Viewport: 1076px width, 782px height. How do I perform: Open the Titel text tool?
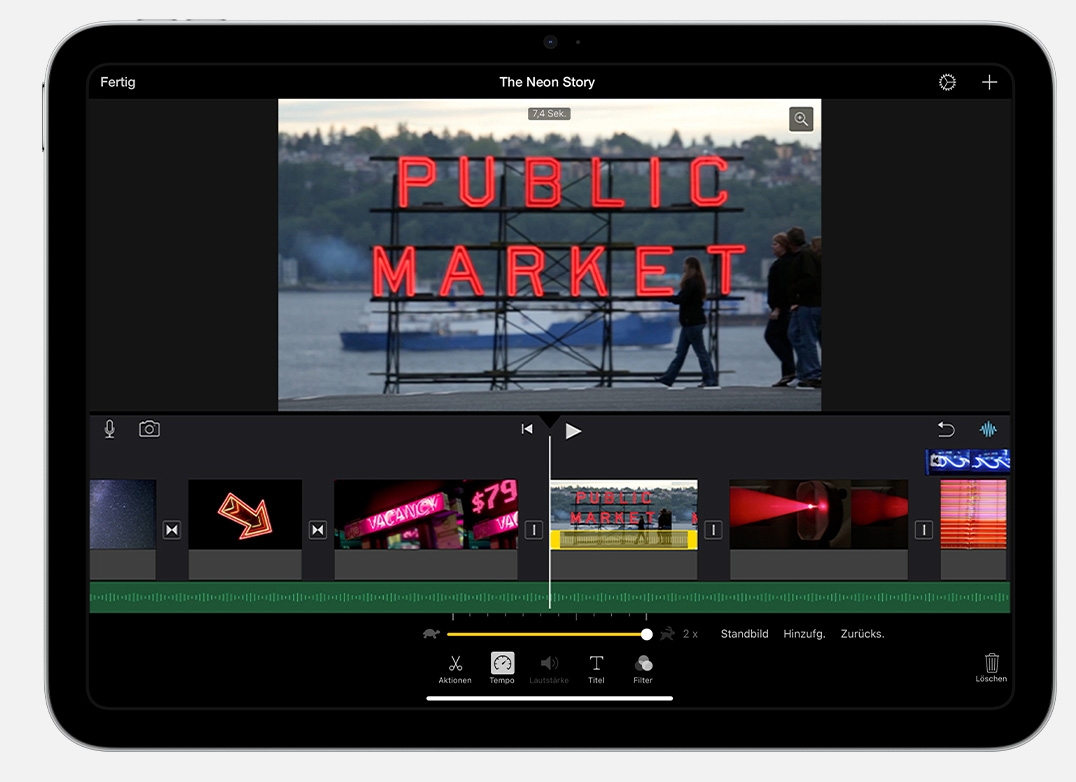(596, 669)
